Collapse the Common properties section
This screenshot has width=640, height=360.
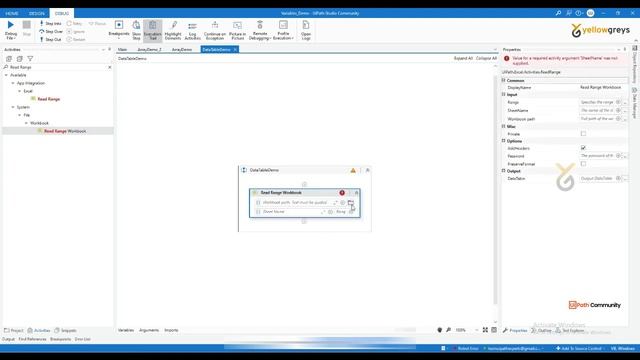[504, 80]
